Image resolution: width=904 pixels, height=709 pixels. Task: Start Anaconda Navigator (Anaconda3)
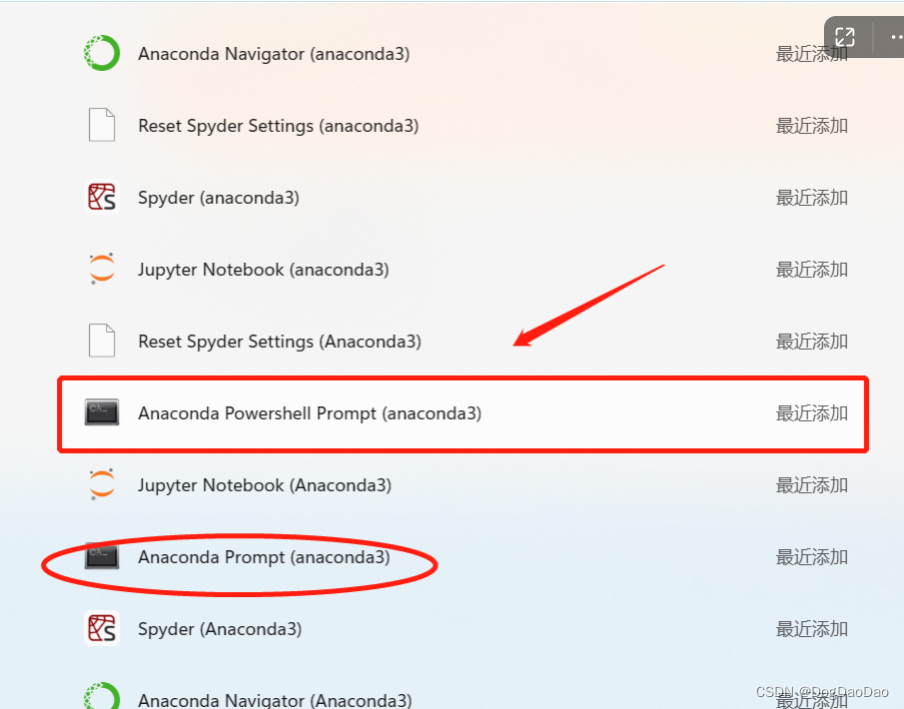click(x=272, y=700)
